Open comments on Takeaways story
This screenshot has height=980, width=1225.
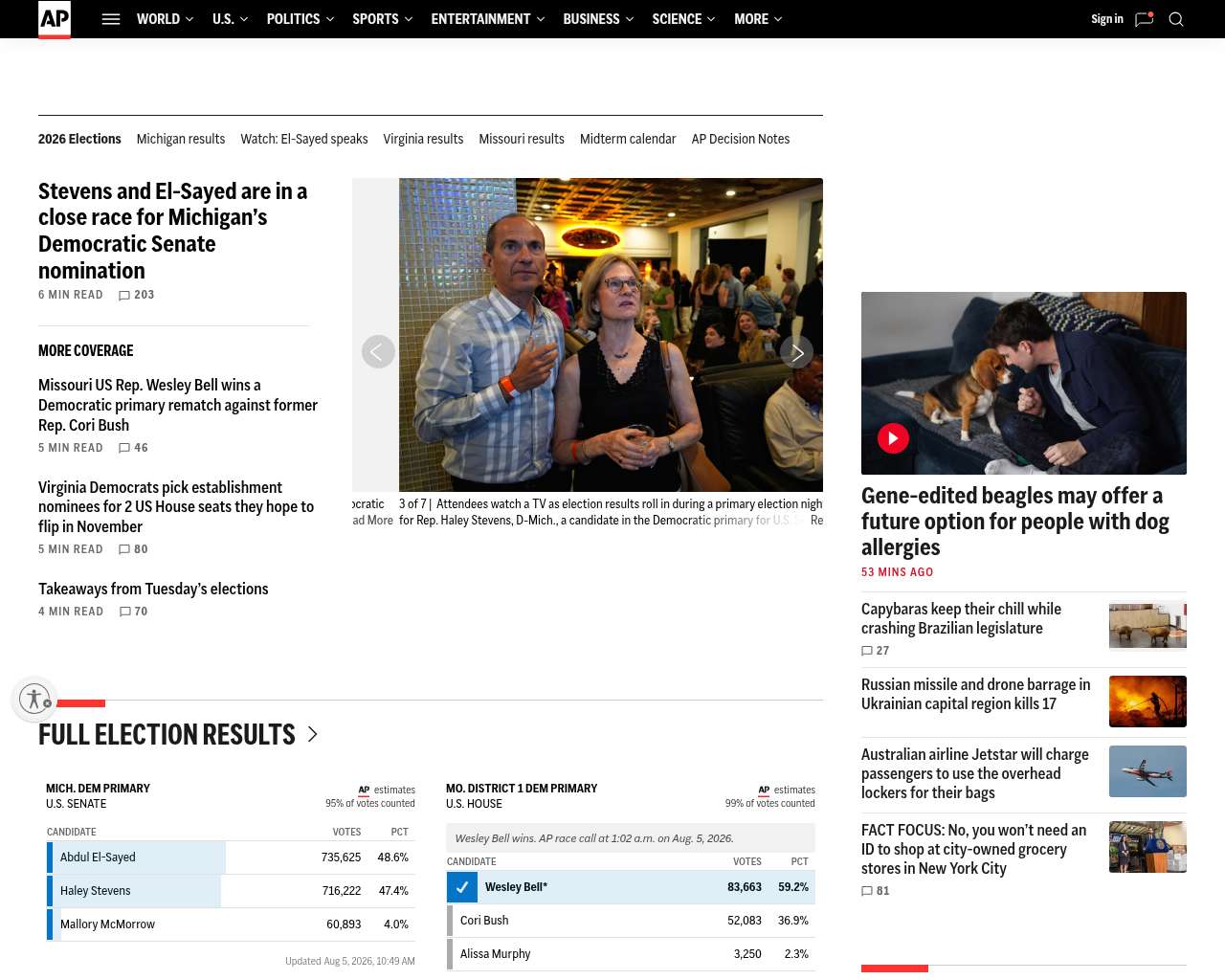133,612
